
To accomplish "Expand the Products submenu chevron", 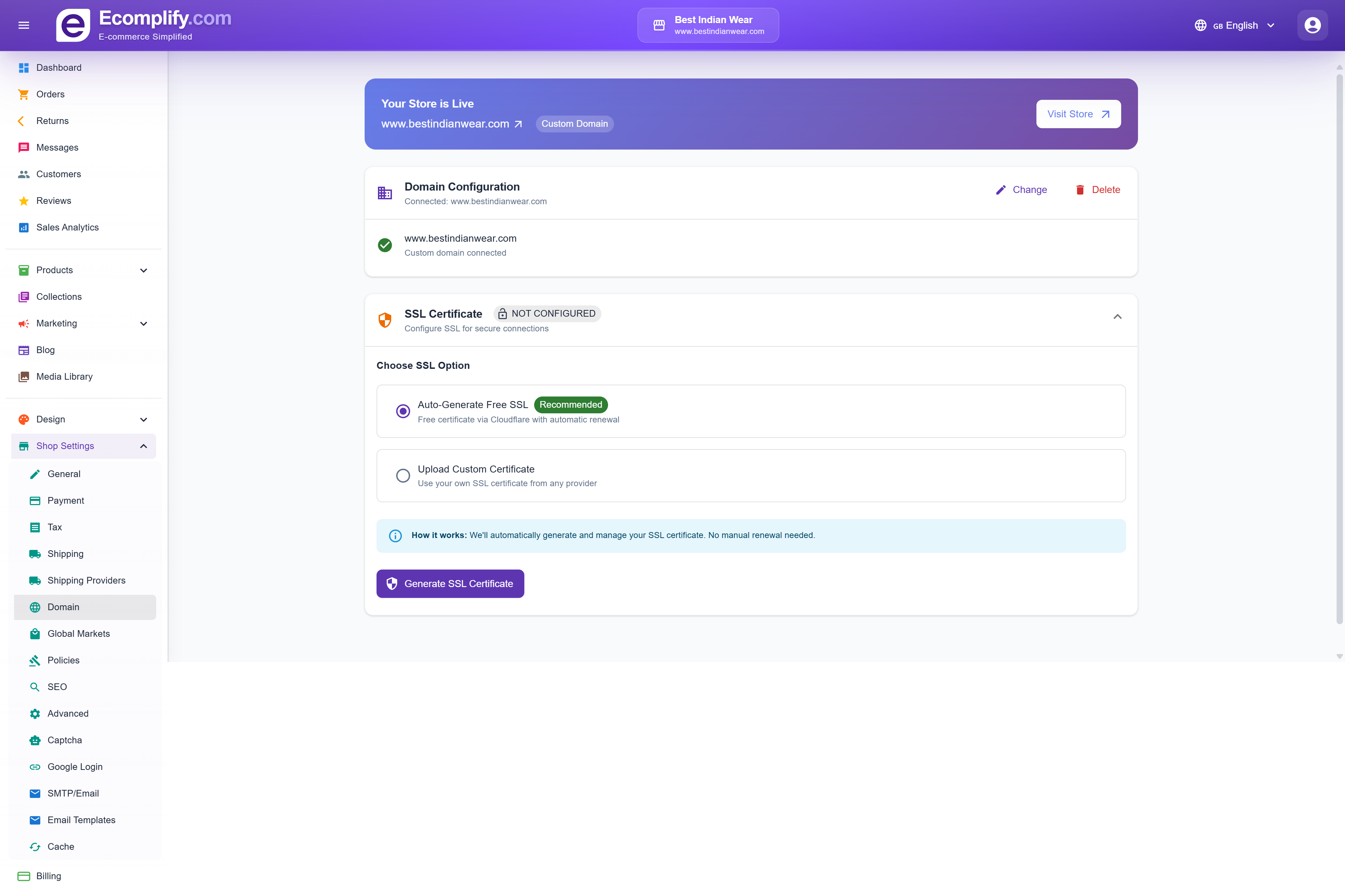I will [143, 270].
